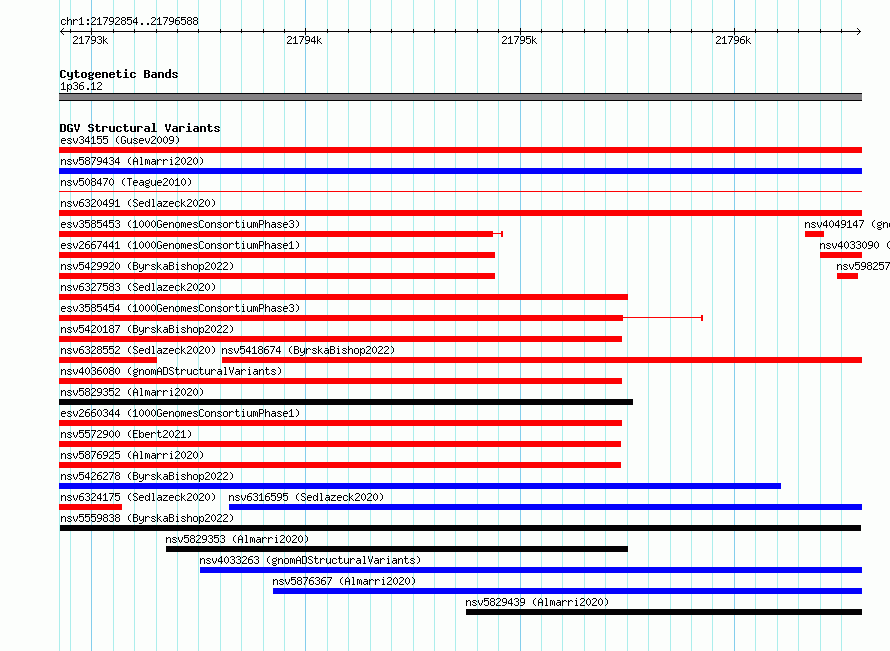Select nsv6324175 (Sedlazeck2020) label
Viewport: 890px width, 651px height.
click(138, 497)
